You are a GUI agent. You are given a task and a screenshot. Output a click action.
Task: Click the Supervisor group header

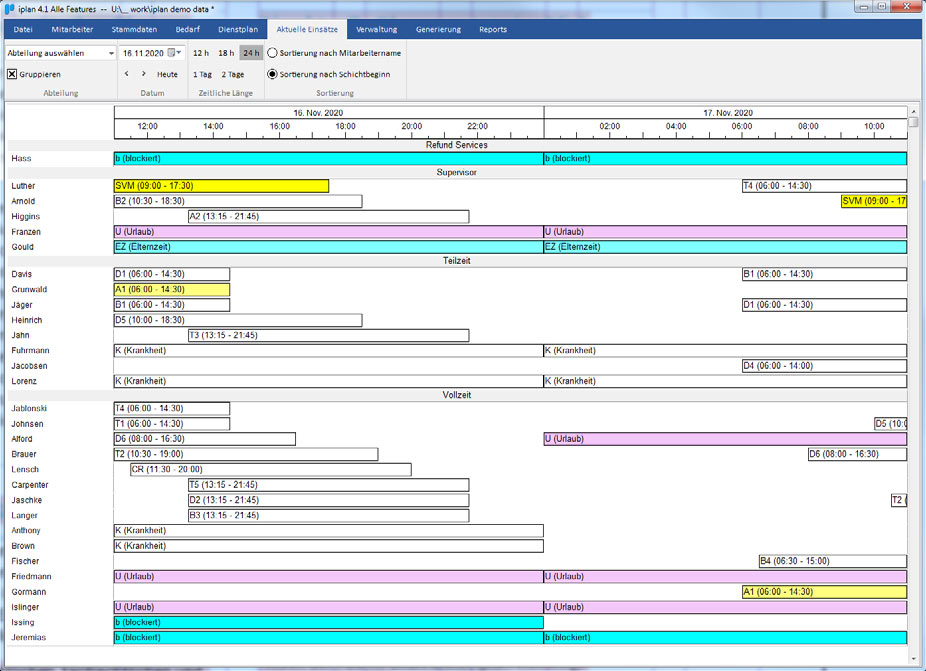(457, 172)
